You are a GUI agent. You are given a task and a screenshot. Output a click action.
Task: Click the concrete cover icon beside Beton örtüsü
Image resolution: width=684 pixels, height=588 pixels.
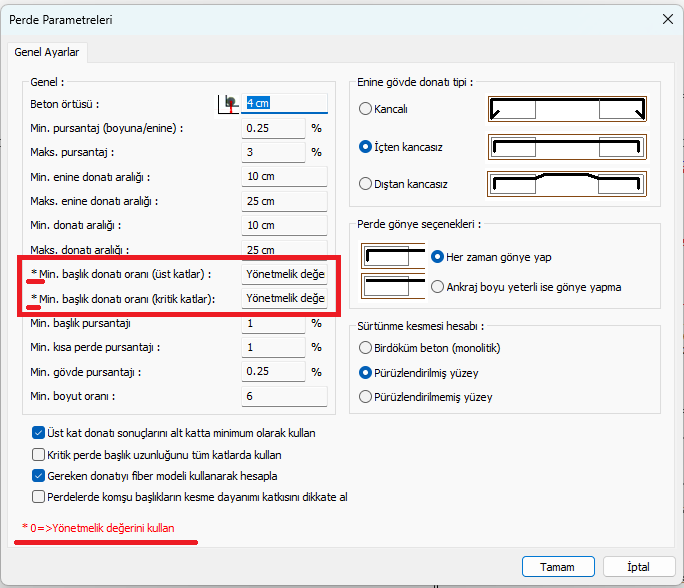tap(229, 103)
